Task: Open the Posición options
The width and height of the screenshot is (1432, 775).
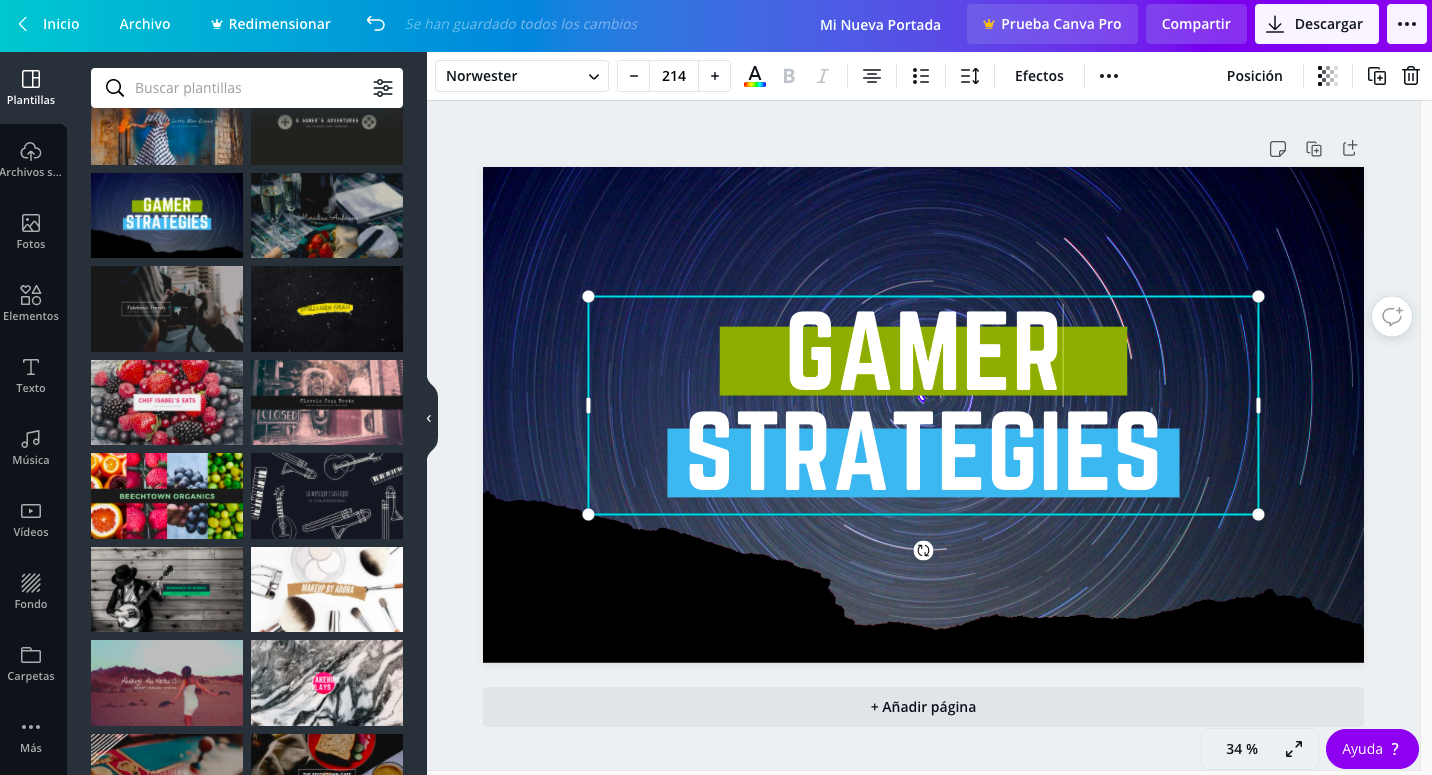Action: (x=1254, y=76)
